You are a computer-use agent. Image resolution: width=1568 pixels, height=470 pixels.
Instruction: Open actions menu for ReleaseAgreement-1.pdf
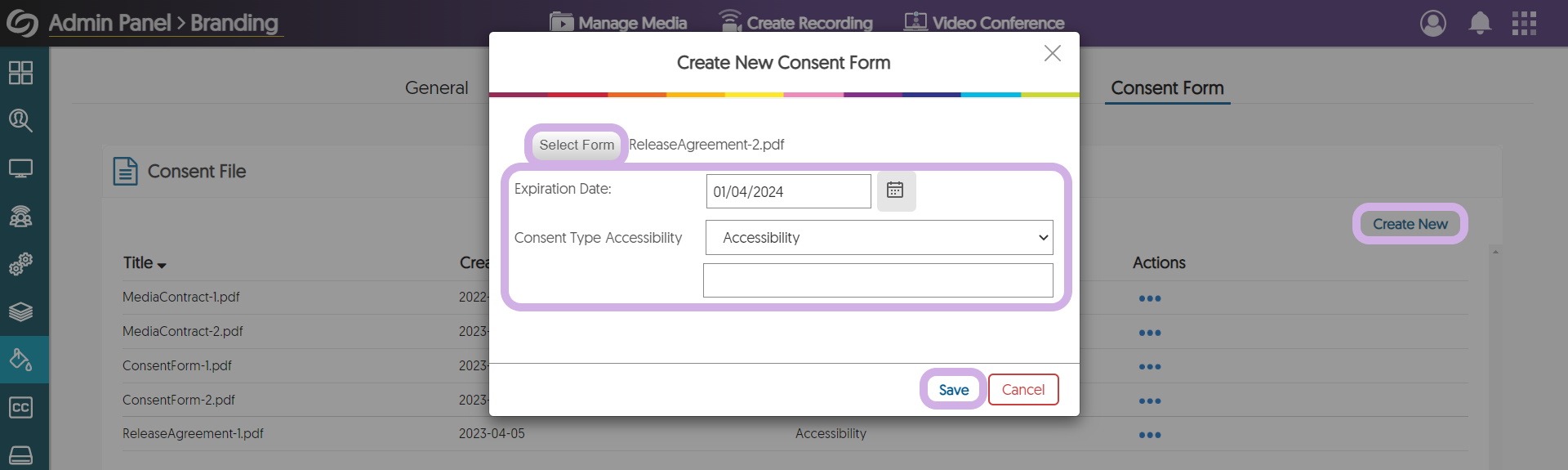click(1149, 435)
